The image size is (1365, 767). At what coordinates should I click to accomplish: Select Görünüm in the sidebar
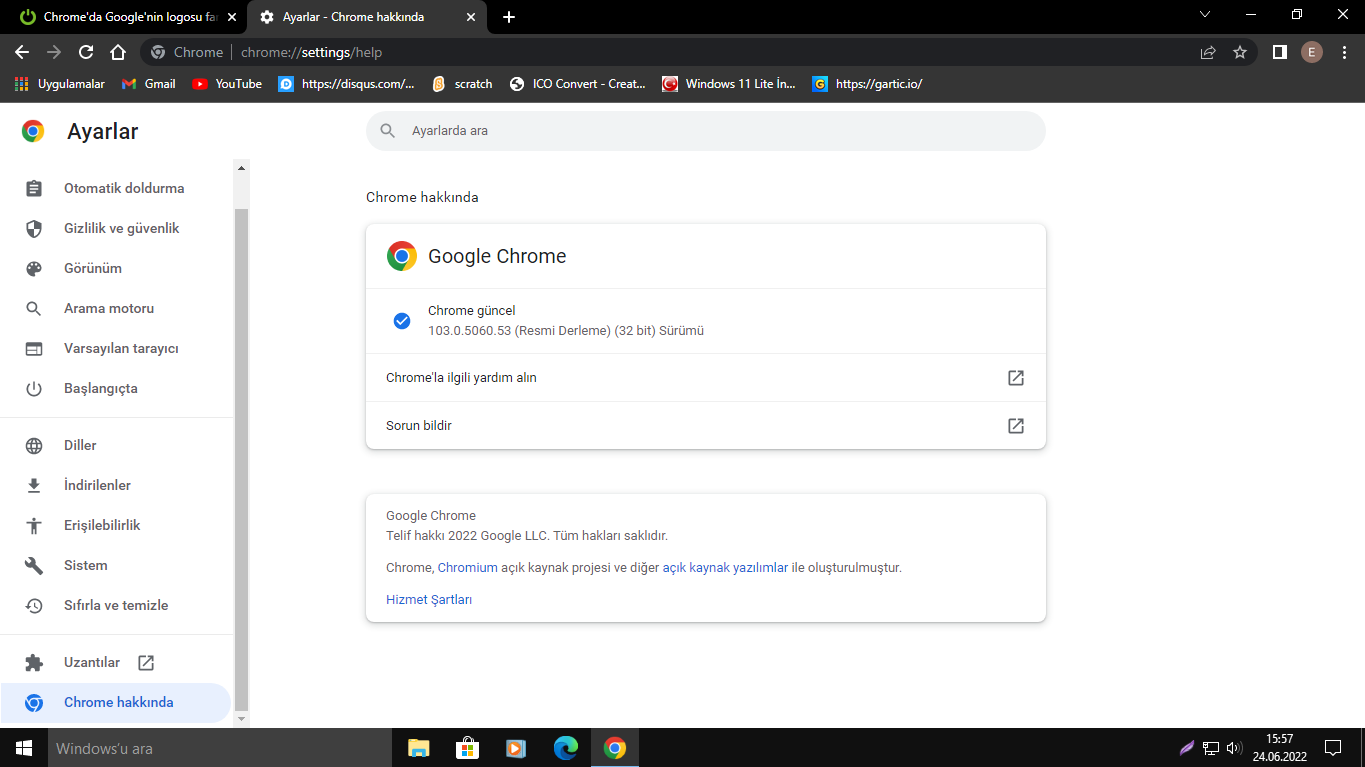[116, 268]
